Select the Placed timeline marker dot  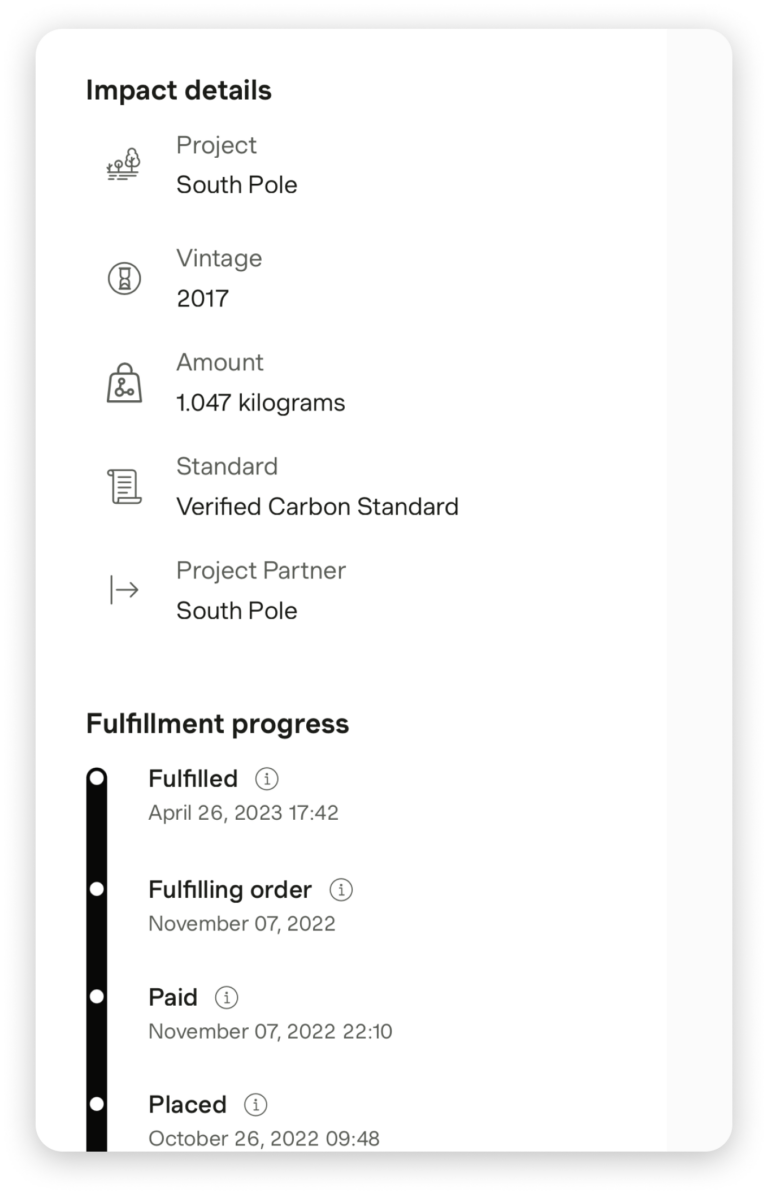(97, 1105)
